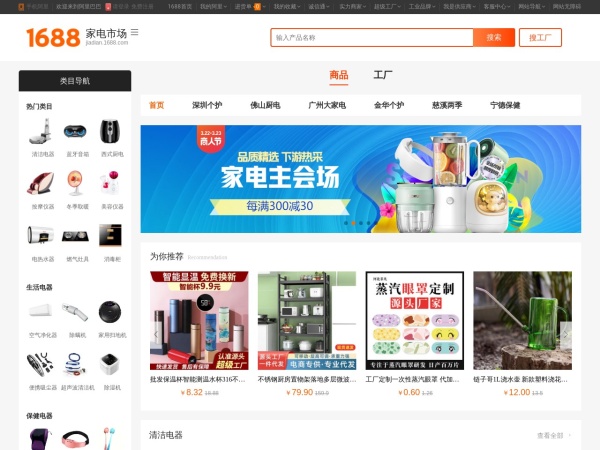
Task: Open the 电热水器 water heater icon
Action: (x=42, y=237)
